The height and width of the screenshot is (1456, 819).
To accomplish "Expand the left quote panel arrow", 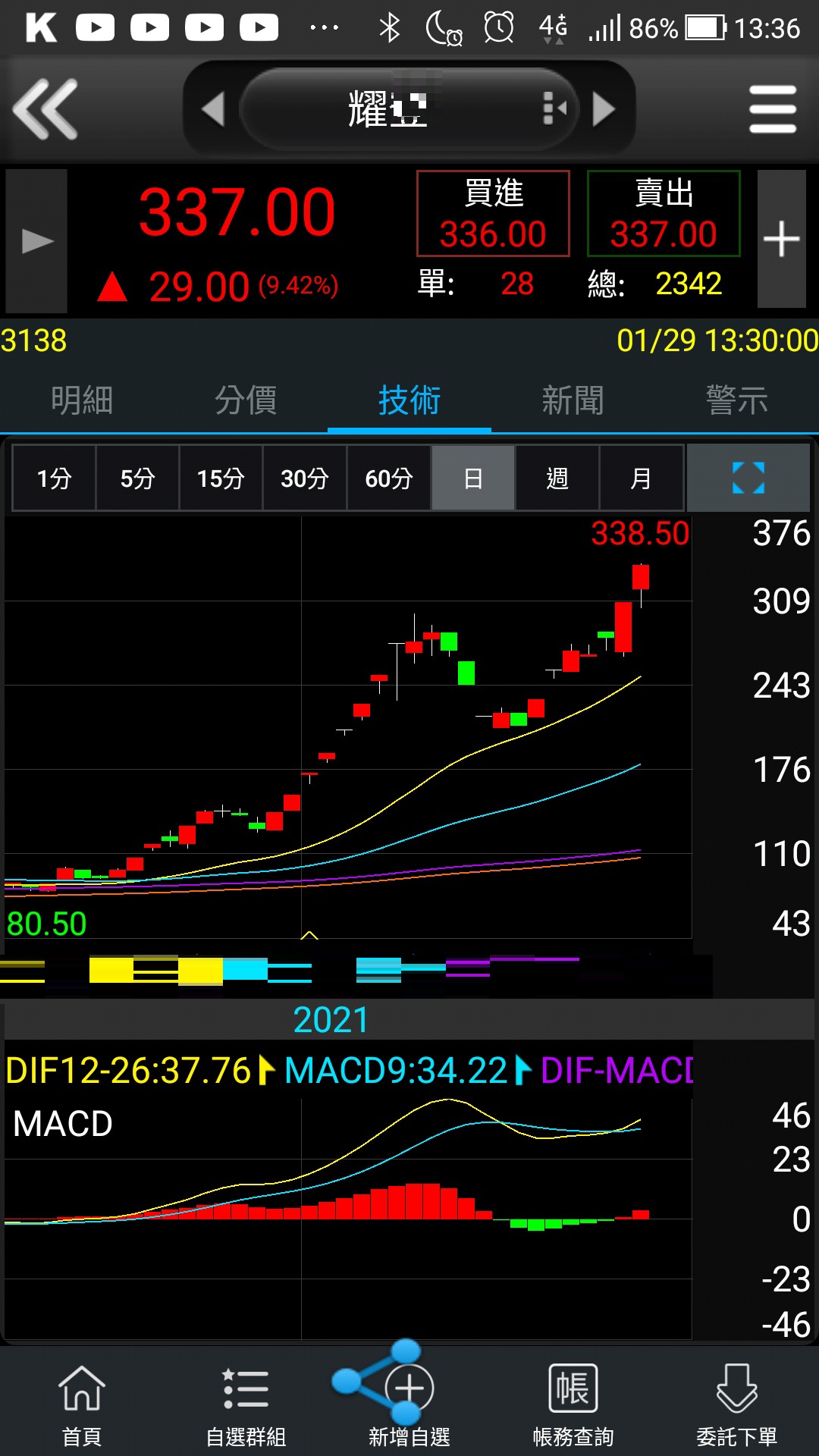I will pos(36,241).
